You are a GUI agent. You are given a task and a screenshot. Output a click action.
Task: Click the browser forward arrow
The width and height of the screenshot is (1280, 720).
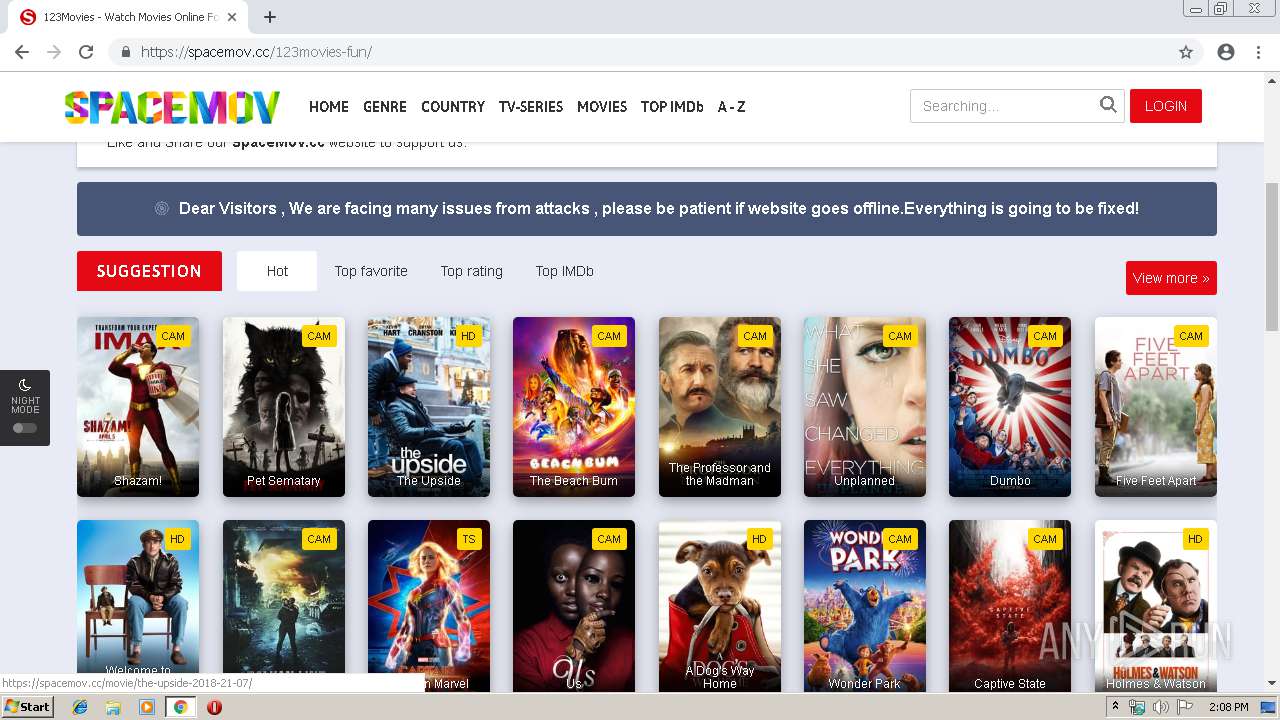[x=54, y=52]
